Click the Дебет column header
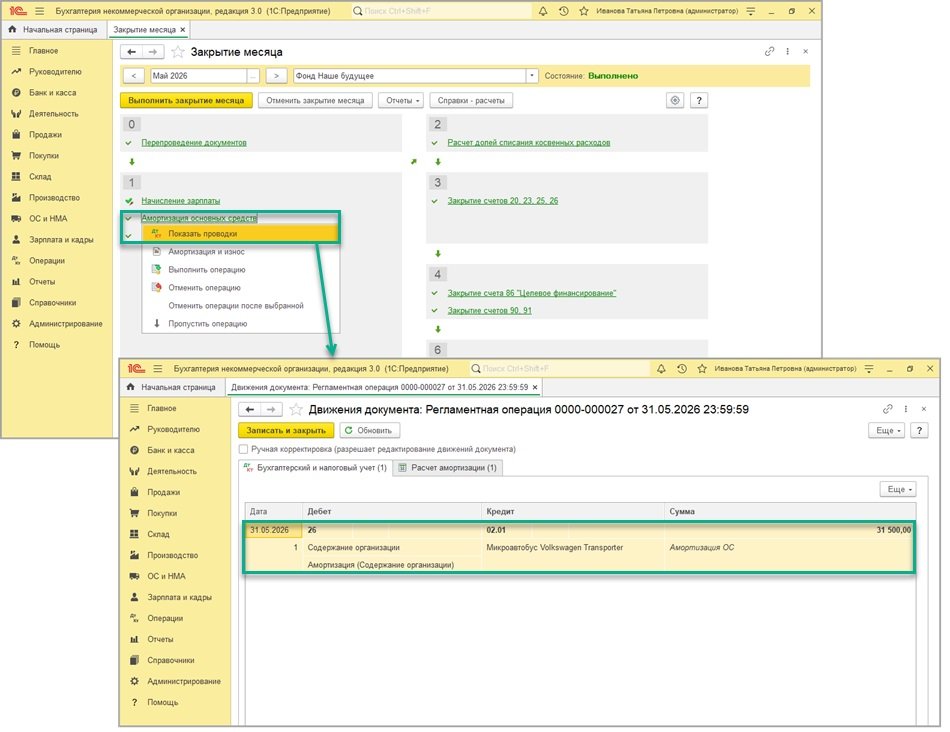Image resolution: width=950 pixels, height=732 pixels. click(x=392, y=511)
